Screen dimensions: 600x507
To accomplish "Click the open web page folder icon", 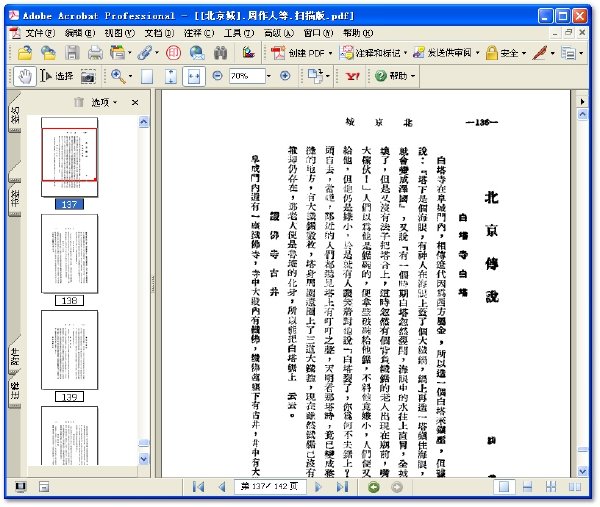I will point(49,53).
